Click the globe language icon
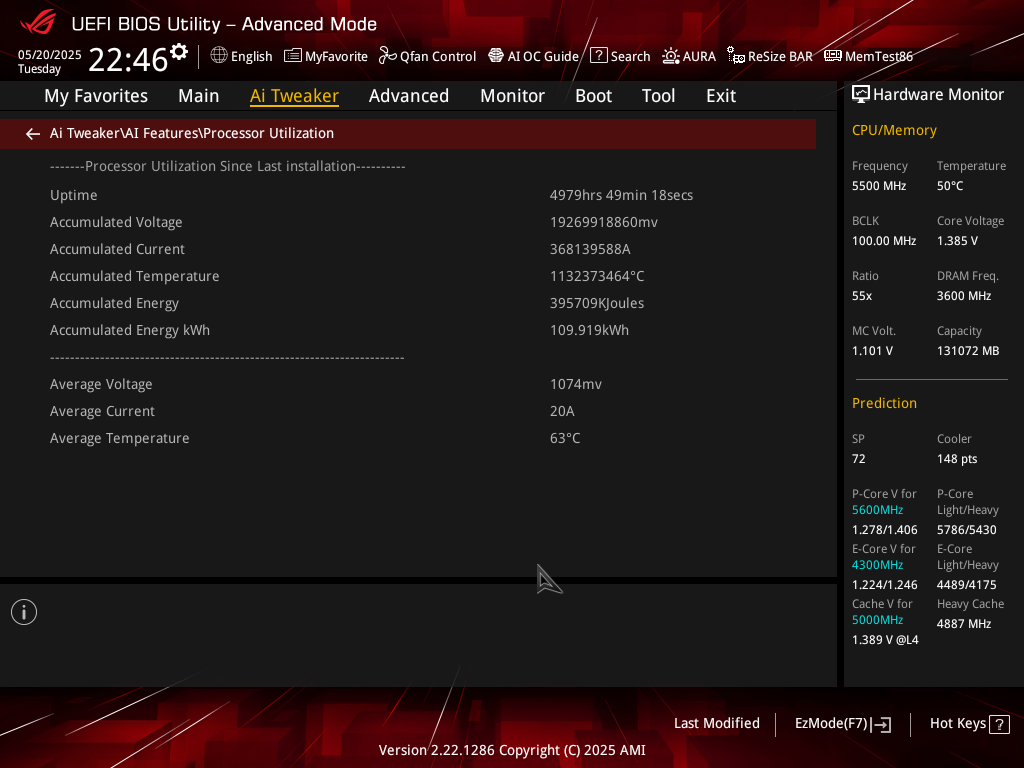Image resolution: width=1024 pixels, height=768 pixels. 219,56
